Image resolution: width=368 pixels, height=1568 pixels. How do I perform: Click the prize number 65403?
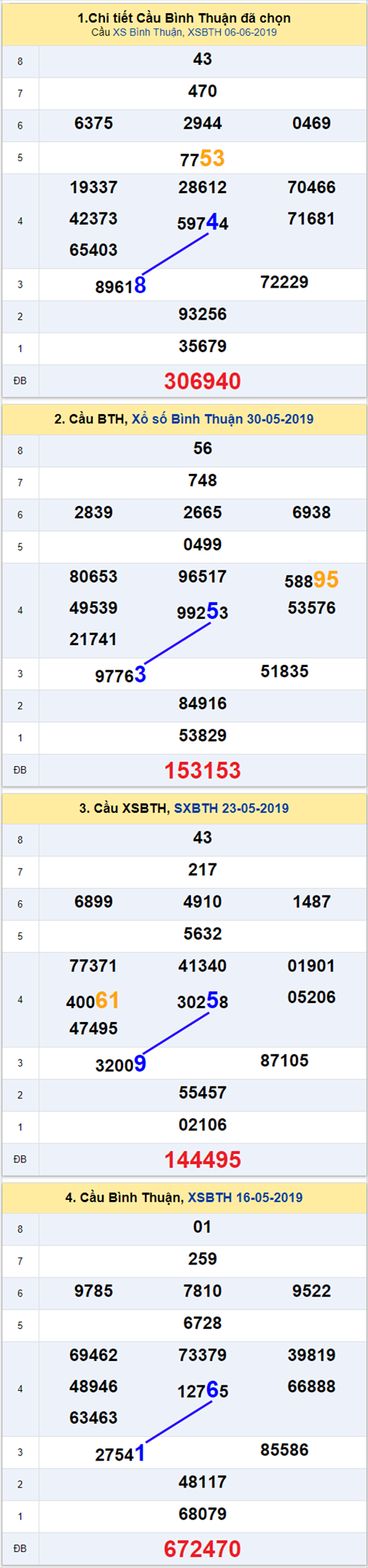94,250
